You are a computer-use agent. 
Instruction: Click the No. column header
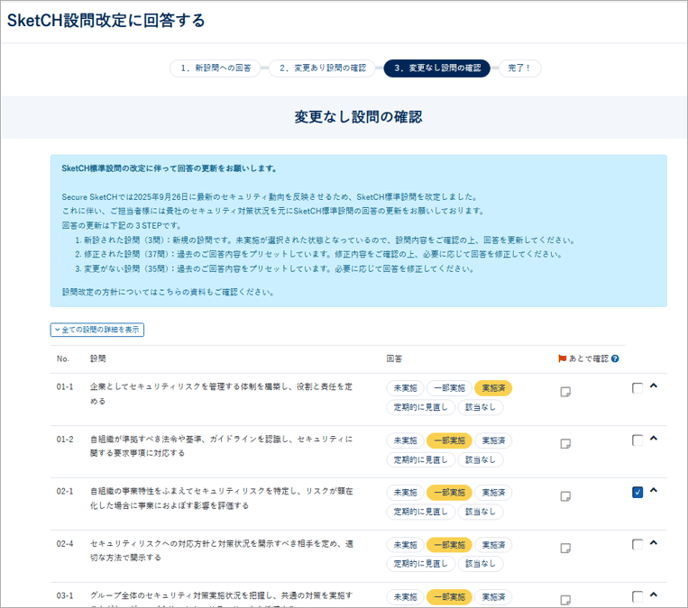63,359
